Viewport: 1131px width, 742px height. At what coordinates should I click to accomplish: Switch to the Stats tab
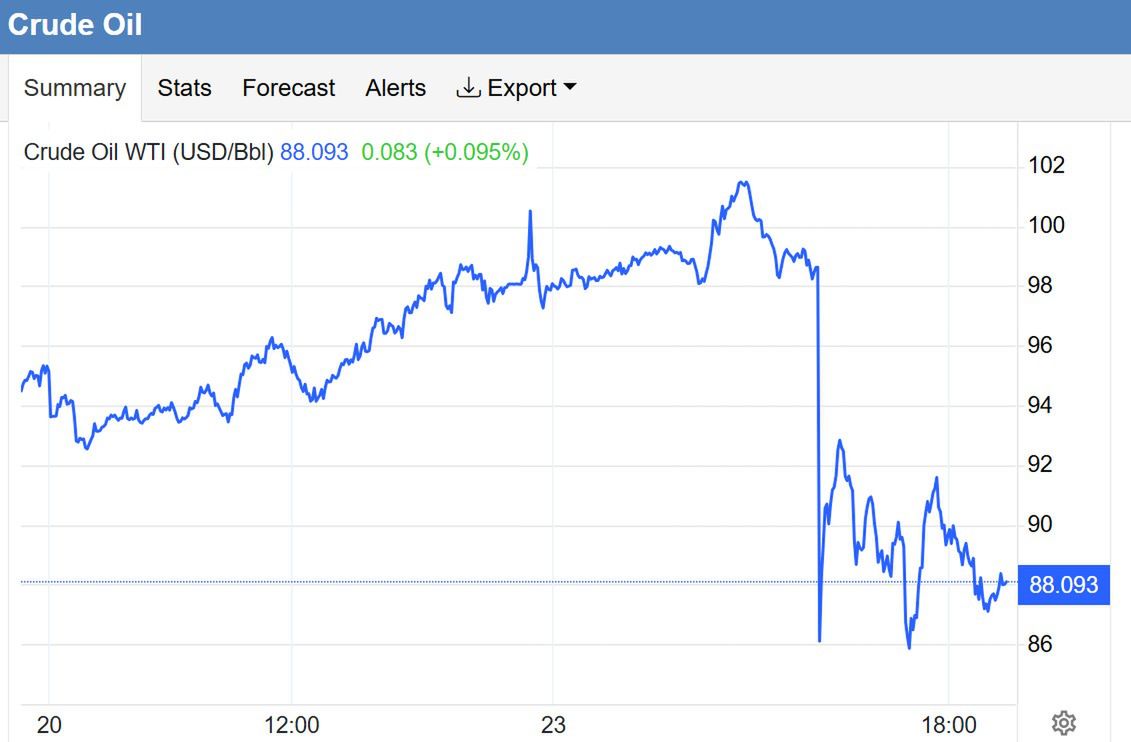[x=184, y=88]
